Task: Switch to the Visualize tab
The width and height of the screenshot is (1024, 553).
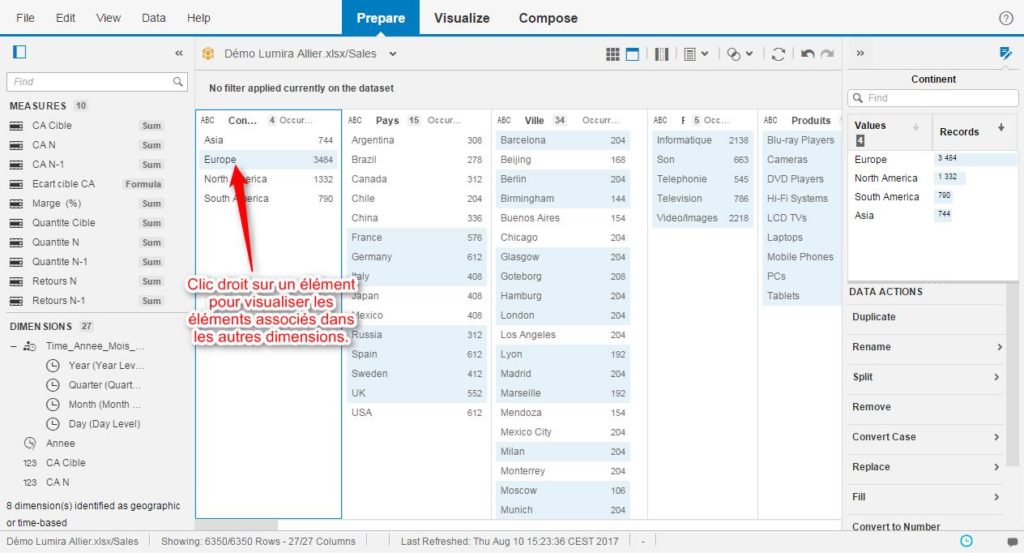Action: click(461, 18)
